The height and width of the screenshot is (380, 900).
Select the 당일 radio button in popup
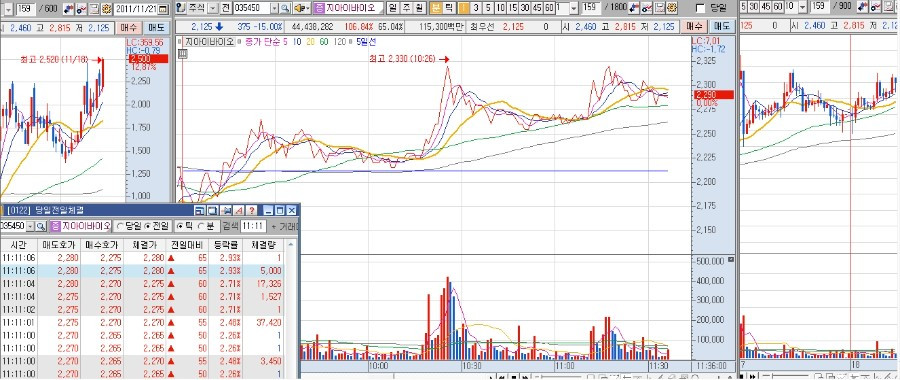pos(120,226)
